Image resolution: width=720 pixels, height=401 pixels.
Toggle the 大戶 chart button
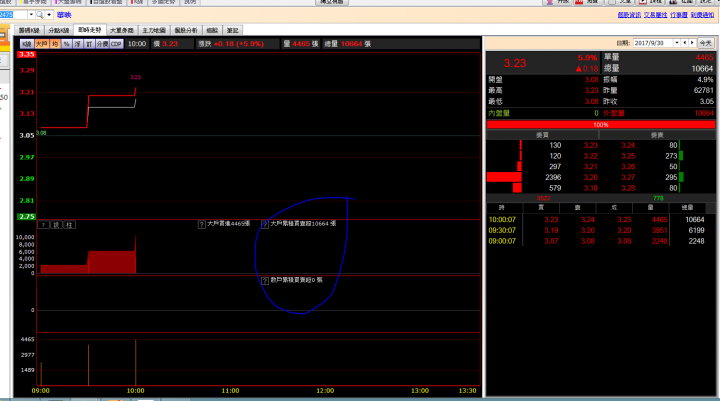(42, 44)
